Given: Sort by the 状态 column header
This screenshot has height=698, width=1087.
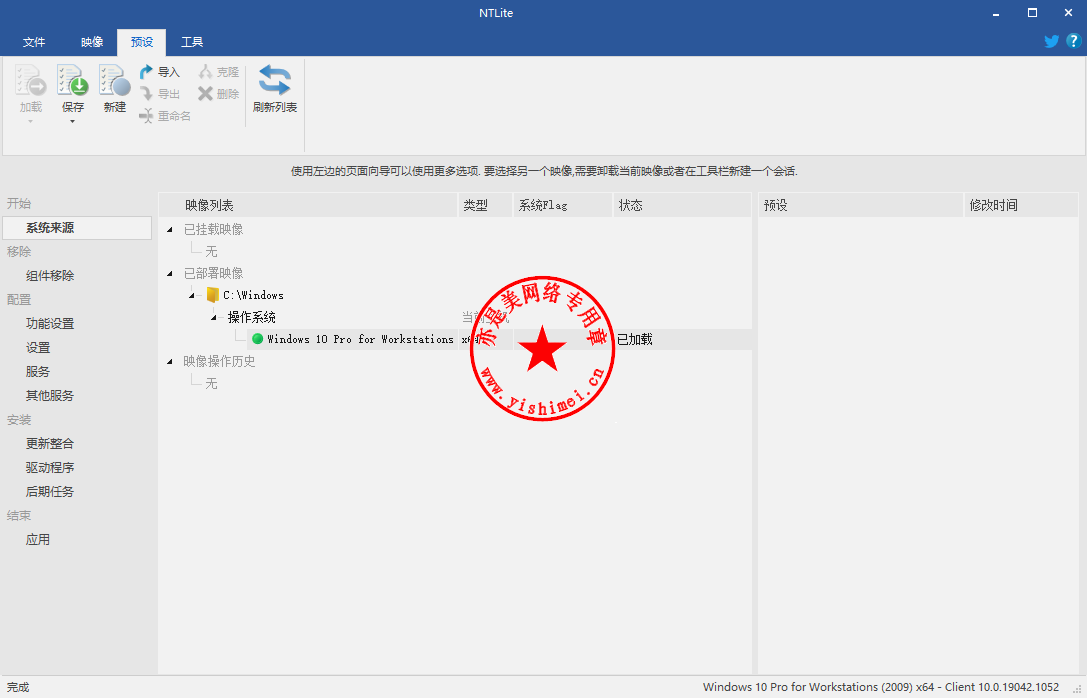Looking at the screenshot, I should (x=682, y=205).
